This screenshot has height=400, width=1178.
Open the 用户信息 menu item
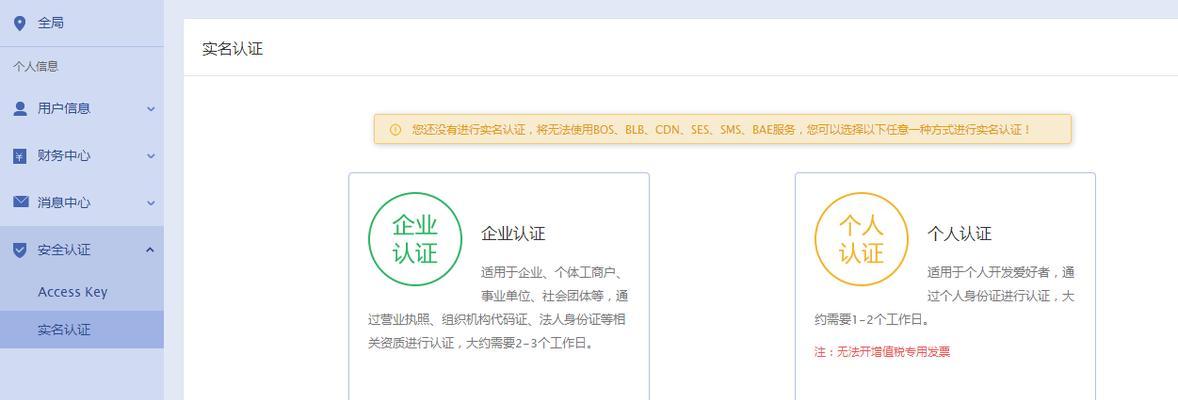tap(82, 108)
